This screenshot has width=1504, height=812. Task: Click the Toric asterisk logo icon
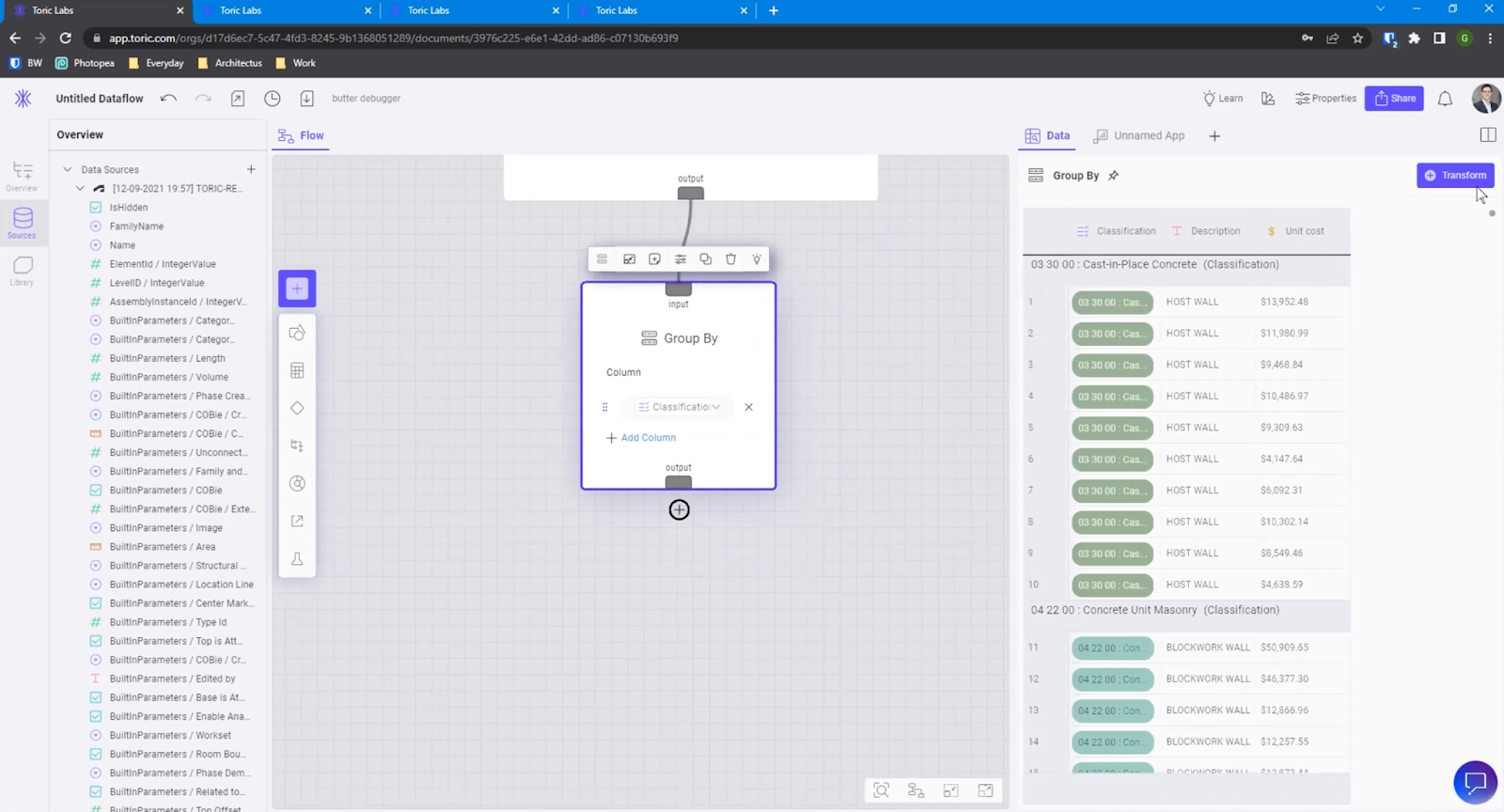point(23,98)
